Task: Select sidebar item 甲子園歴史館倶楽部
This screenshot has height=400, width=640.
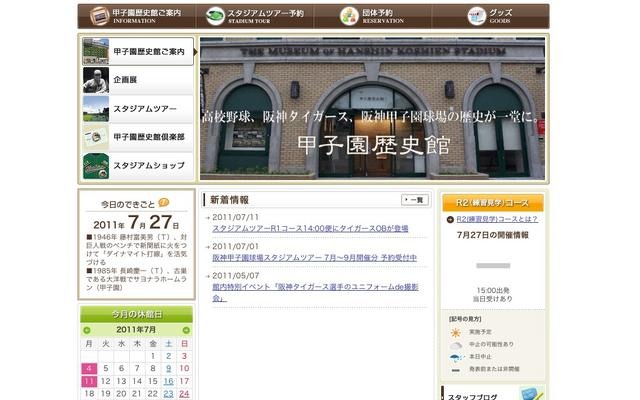Action: (138, 137)
